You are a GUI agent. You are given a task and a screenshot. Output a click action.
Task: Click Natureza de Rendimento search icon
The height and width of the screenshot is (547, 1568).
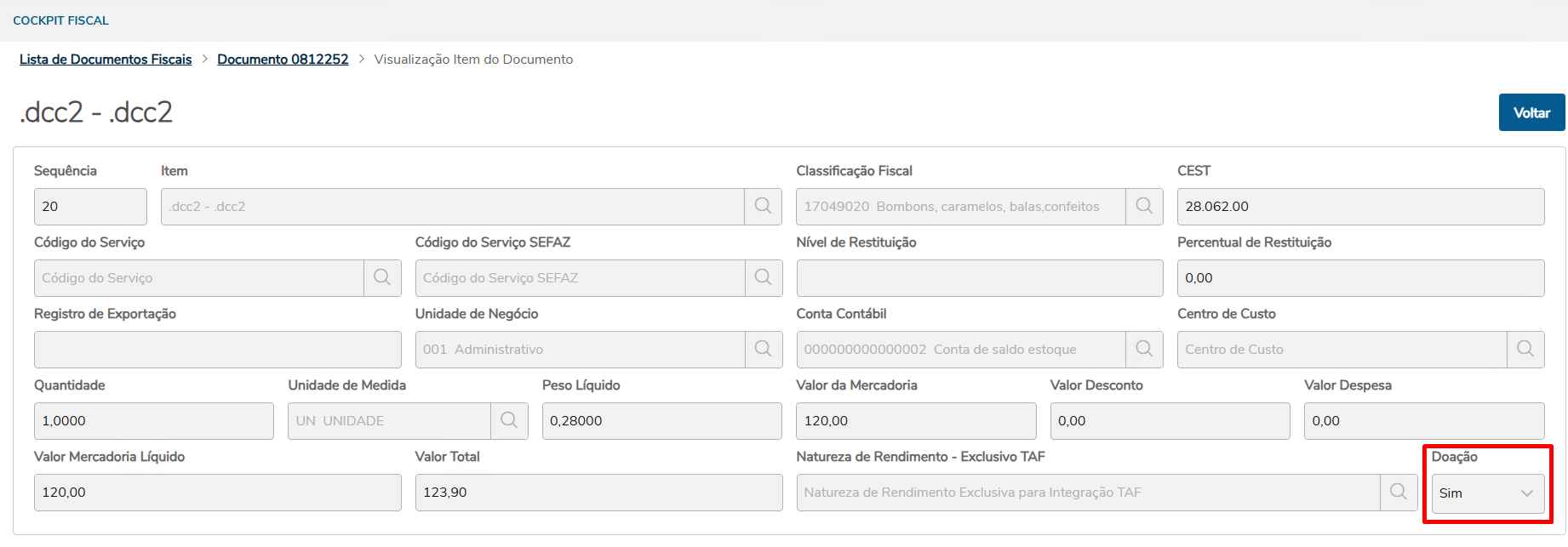[x=1398, y=493]
